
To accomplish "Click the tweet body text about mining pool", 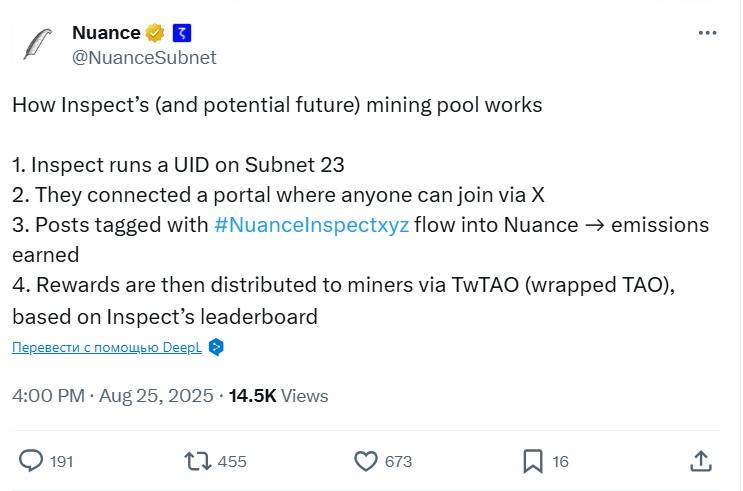I will 277,105.
